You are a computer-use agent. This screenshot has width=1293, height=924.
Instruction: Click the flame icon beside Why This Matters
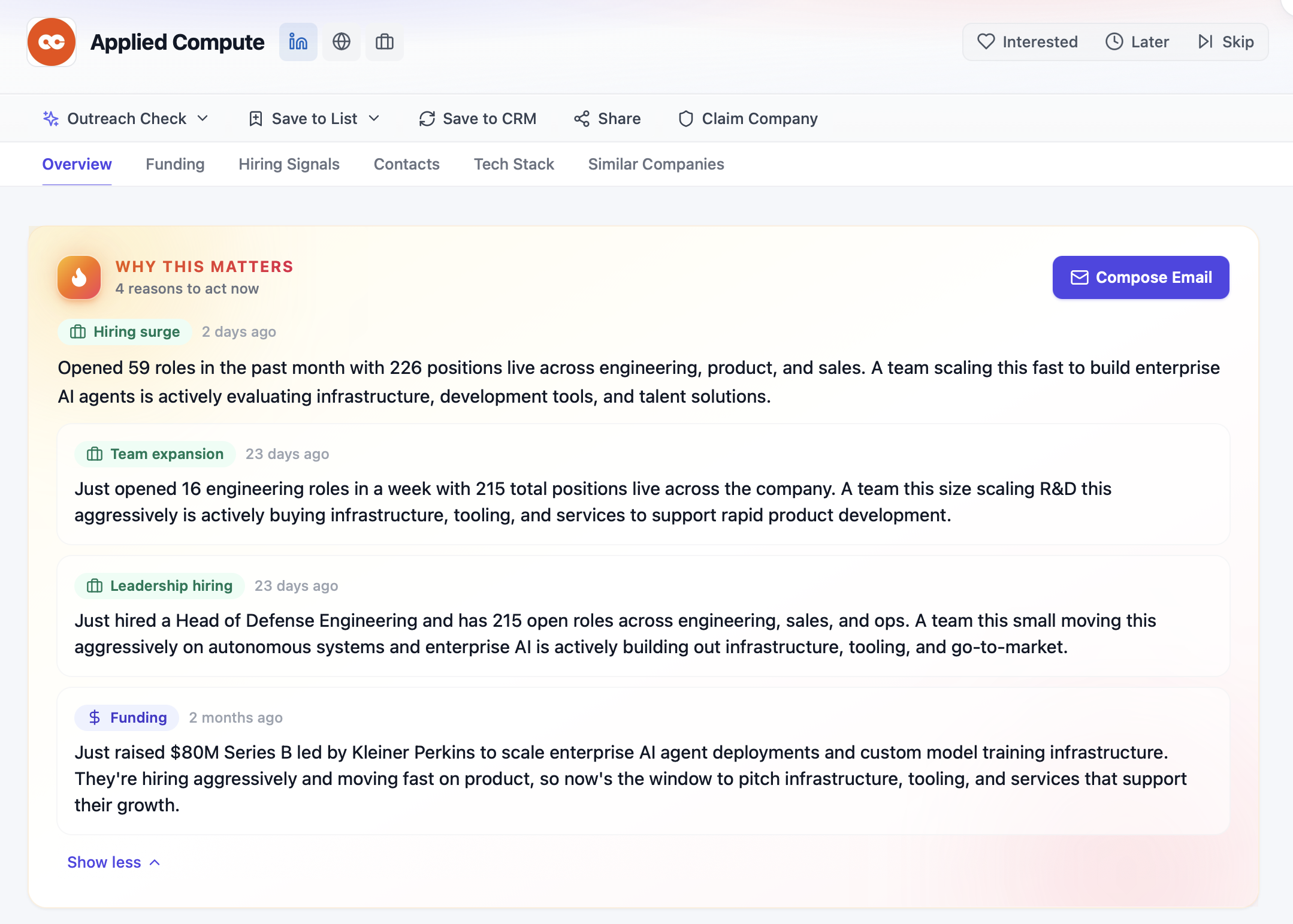[x=79, y=277]
